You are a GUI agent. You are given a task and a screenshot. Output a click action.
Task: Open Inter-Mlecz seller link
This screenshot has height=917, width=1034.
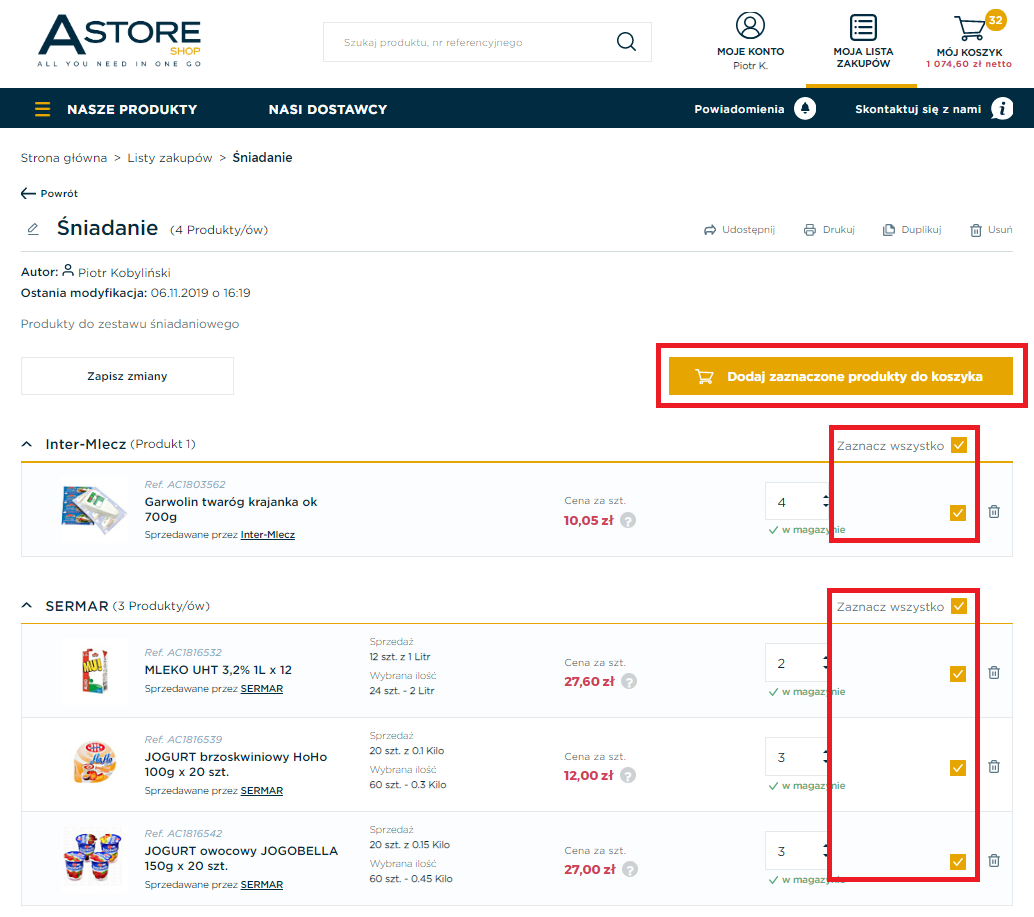click(x=268, y=535)
